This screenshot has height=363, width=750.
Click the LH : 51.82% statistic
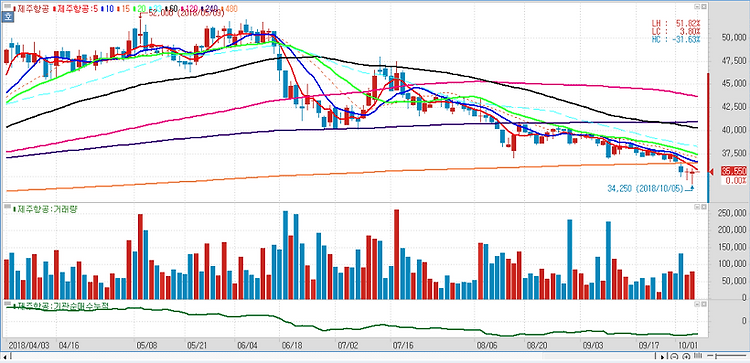[676, 23]
